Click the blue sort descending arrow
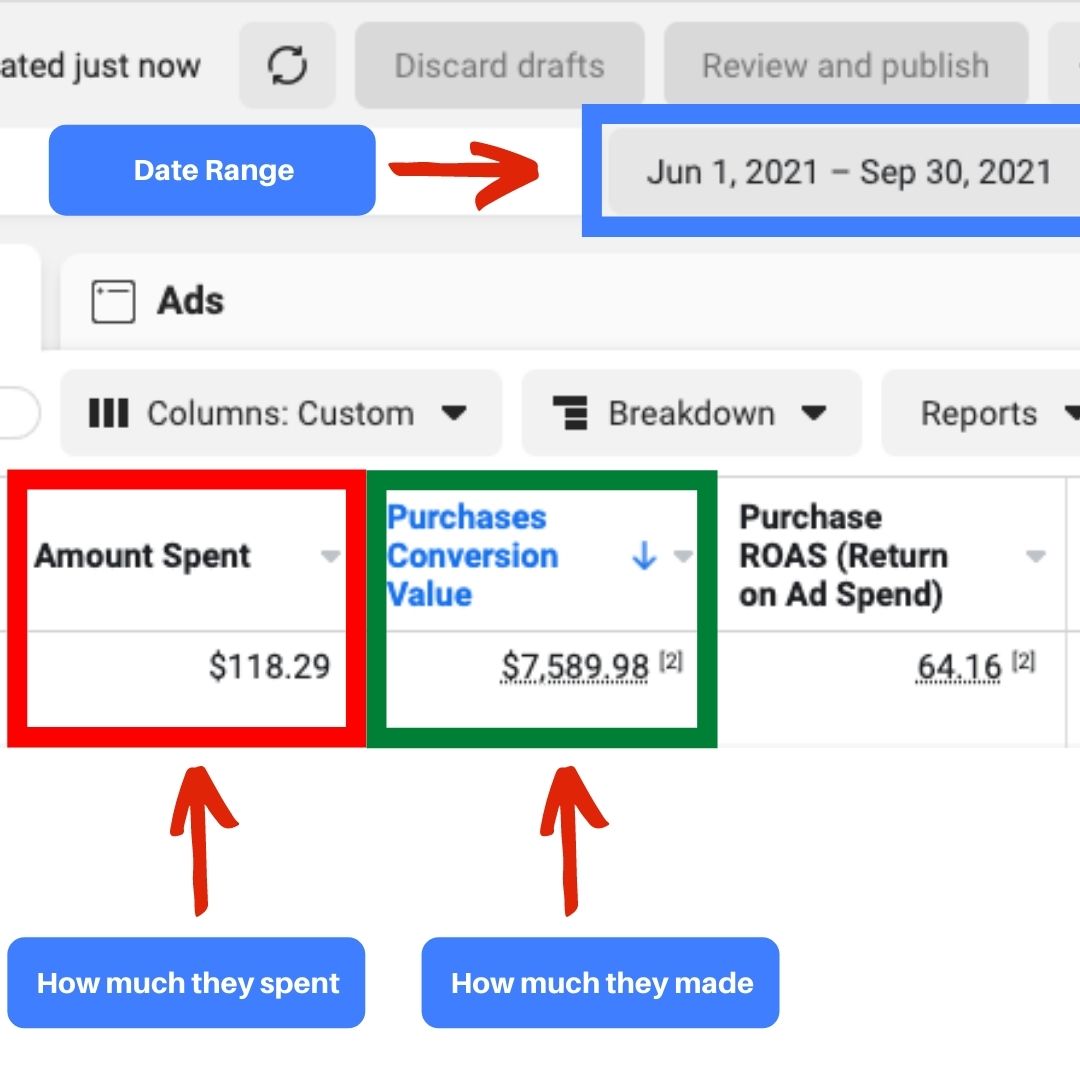The width and height of the screenshot is (1080, 1080). (644, 557)
